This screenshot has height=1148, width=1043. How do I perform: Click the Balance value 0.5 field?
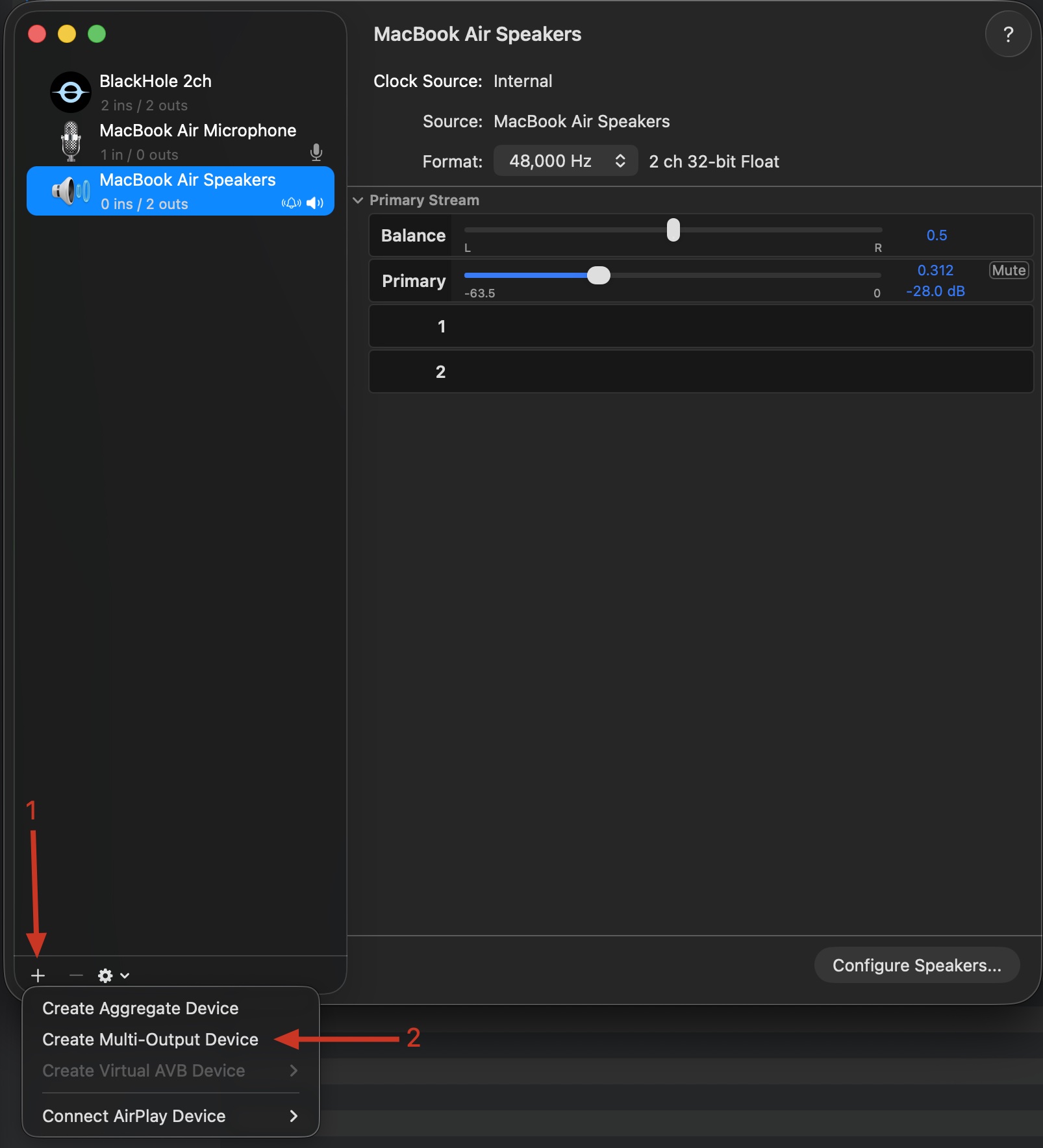coord(936,235)
